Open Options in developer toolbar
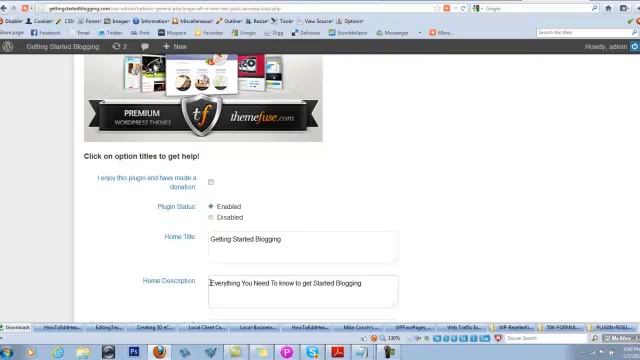Screen dimensions: 640x360 coord(350,21)
